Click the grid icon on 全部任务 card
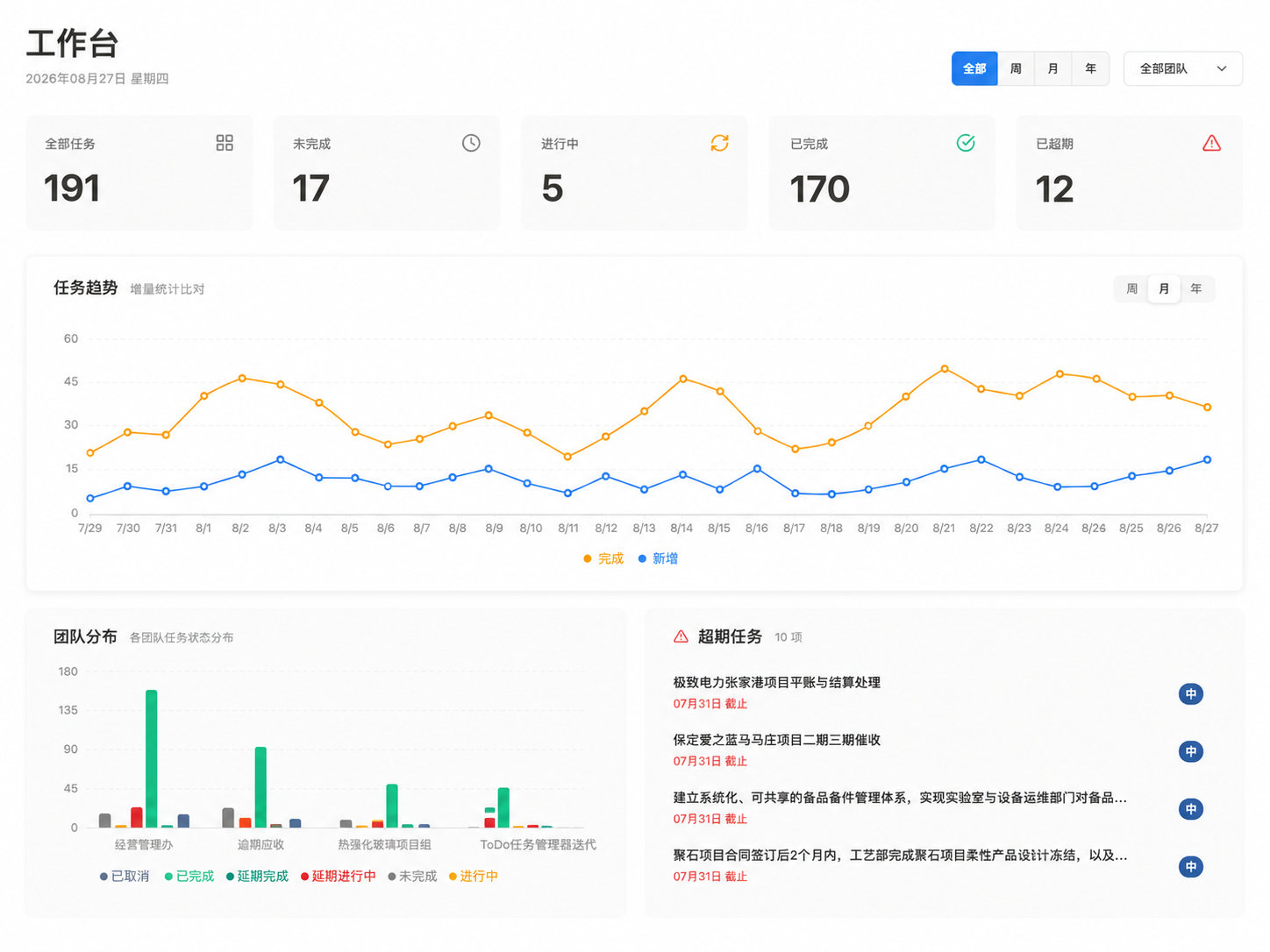The image size is (1270, 952). click(225, 143)
